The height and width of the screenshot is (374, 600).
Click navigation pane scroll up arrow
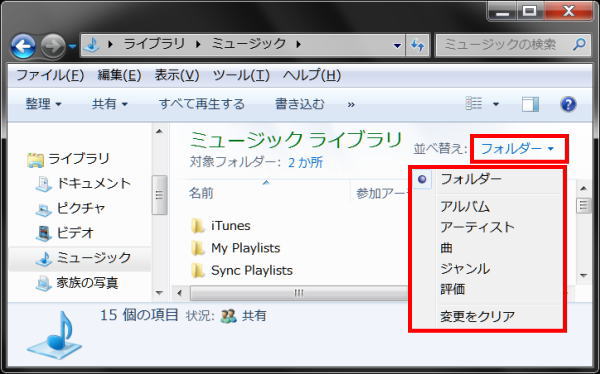click(x=159, y=132)
